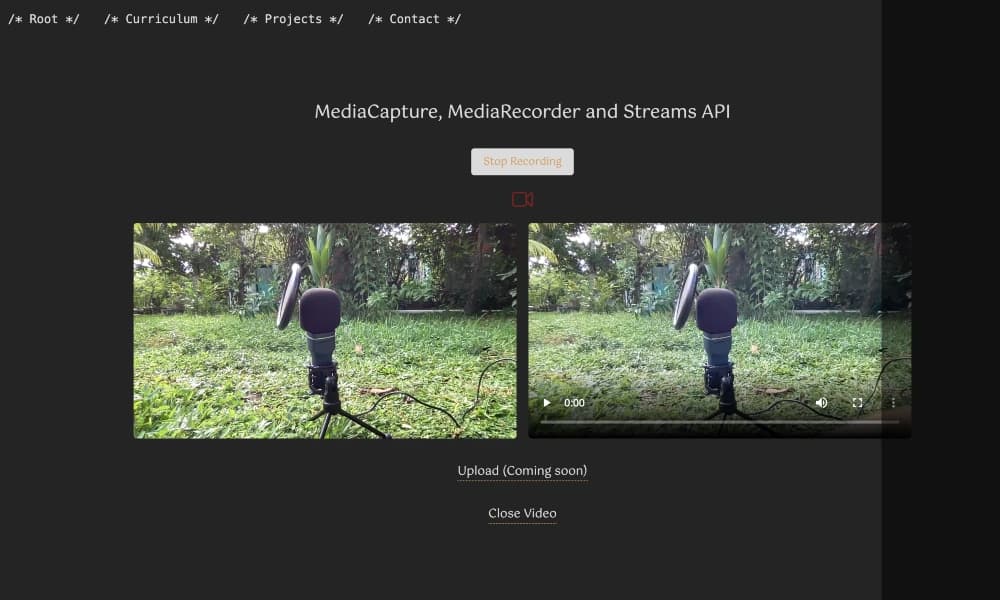The width and height of the screenshot is (1000, 600).
Task: Enter fullscreen on the recorded video
Action: tap(857, 402)
